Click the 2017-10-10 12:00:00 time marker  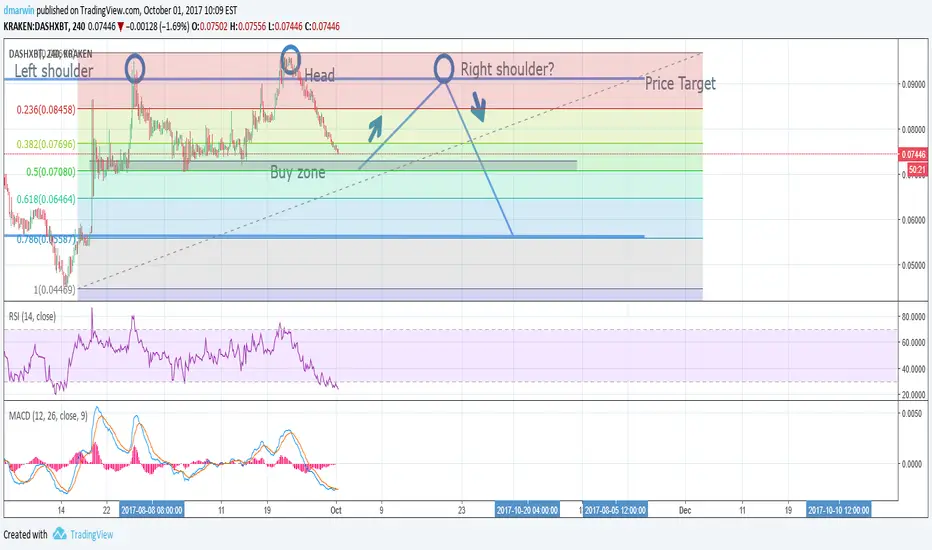839,510
